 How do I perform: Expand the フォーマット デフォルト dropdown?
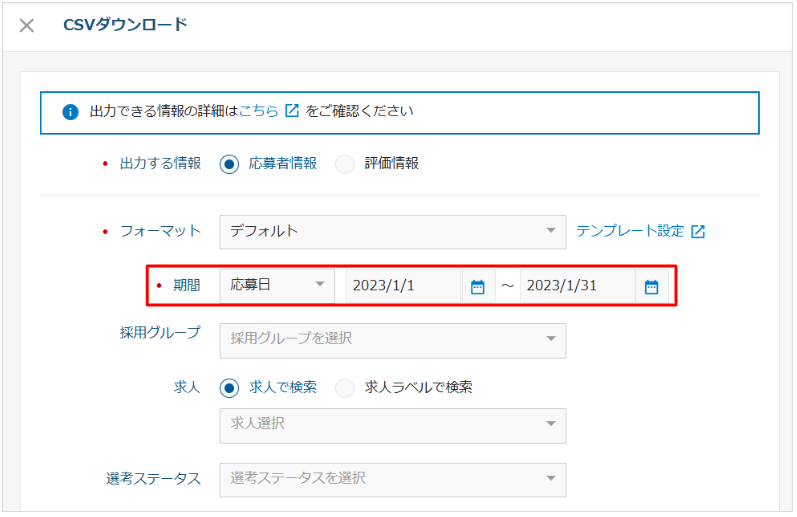coord(393,232)
